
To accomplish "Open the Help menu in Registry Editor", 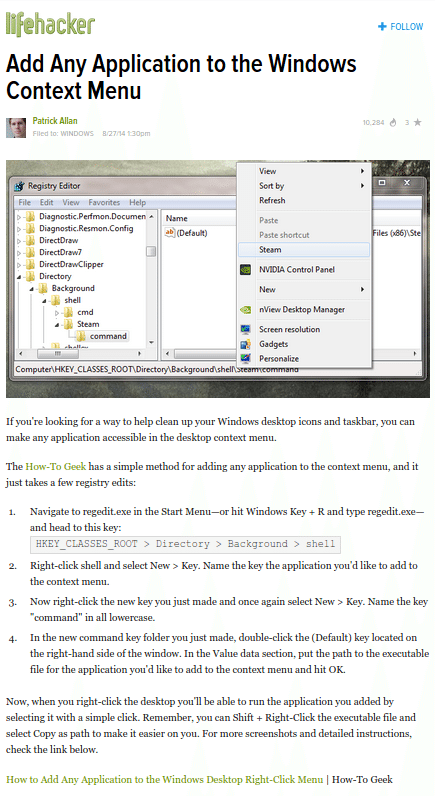I will pyautogui.click(x=138, y=202).
